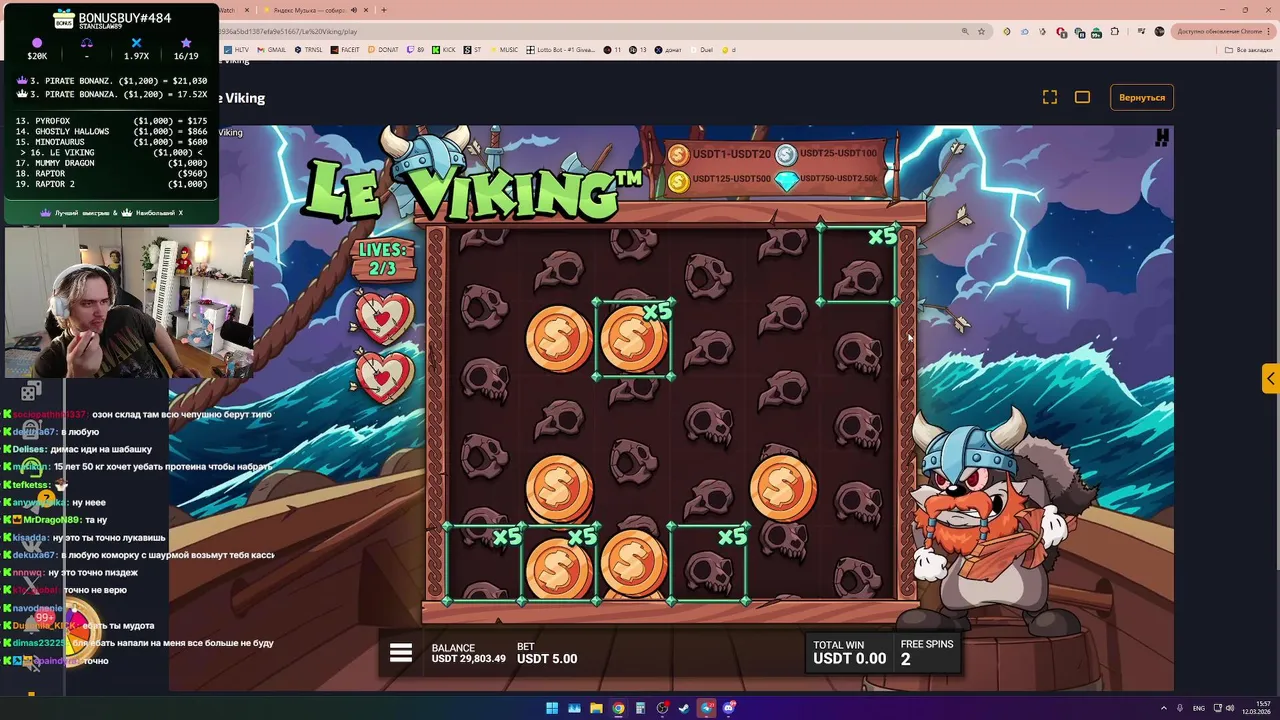
Task: Click the zoom magnifier in the address bar
Action: pos(965,31)
